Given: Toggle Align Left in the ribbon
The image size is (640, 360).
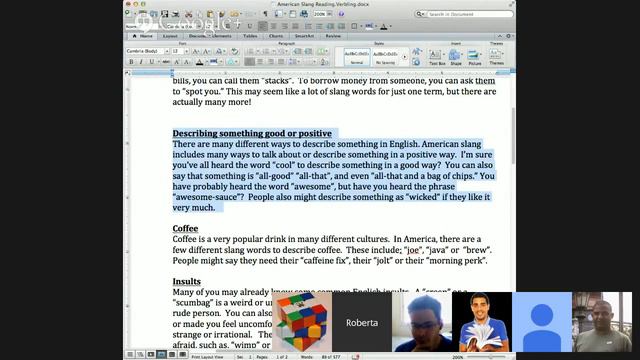Looking at the screenshot, I should click(249, 62).
